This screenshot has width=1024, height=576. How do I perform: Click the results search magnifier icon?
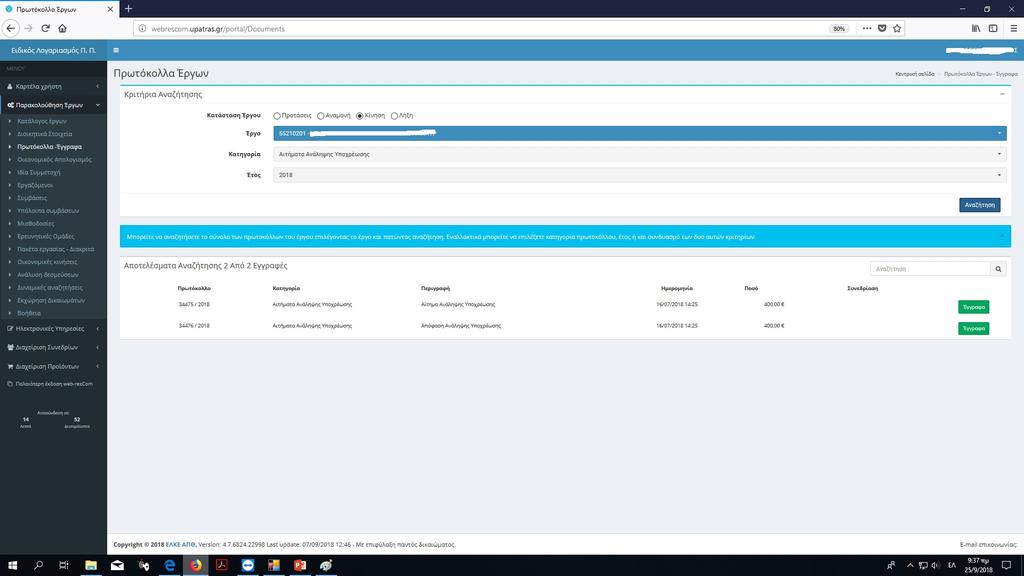[x=998, y=269]
